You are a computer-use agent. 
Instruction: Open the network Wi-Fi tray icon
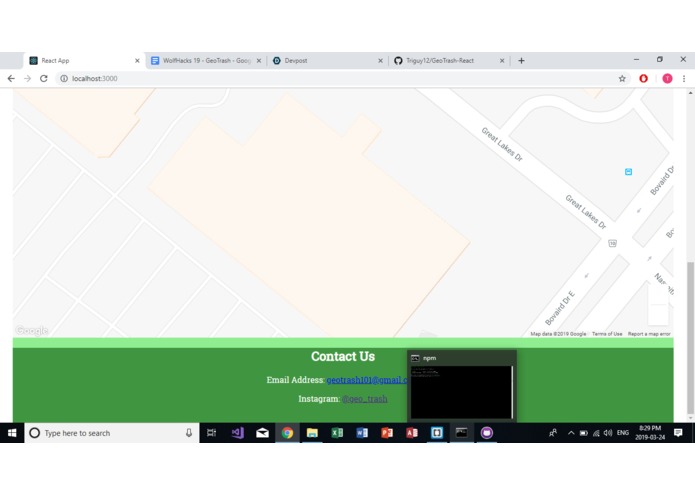[596, 433]
